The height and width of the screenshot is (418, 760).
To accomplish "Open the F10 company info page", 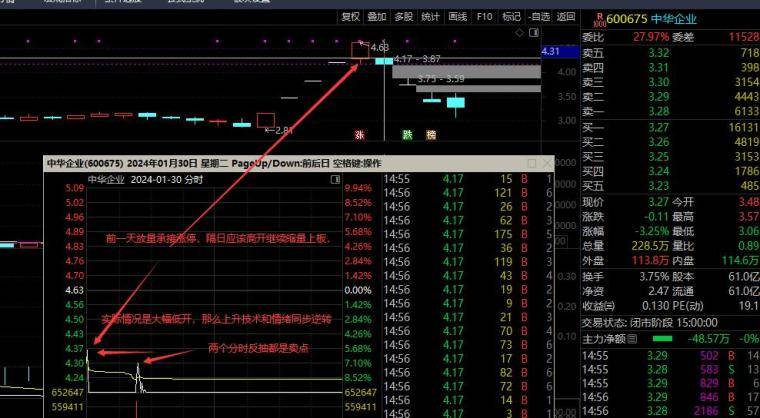I will 484,16.
